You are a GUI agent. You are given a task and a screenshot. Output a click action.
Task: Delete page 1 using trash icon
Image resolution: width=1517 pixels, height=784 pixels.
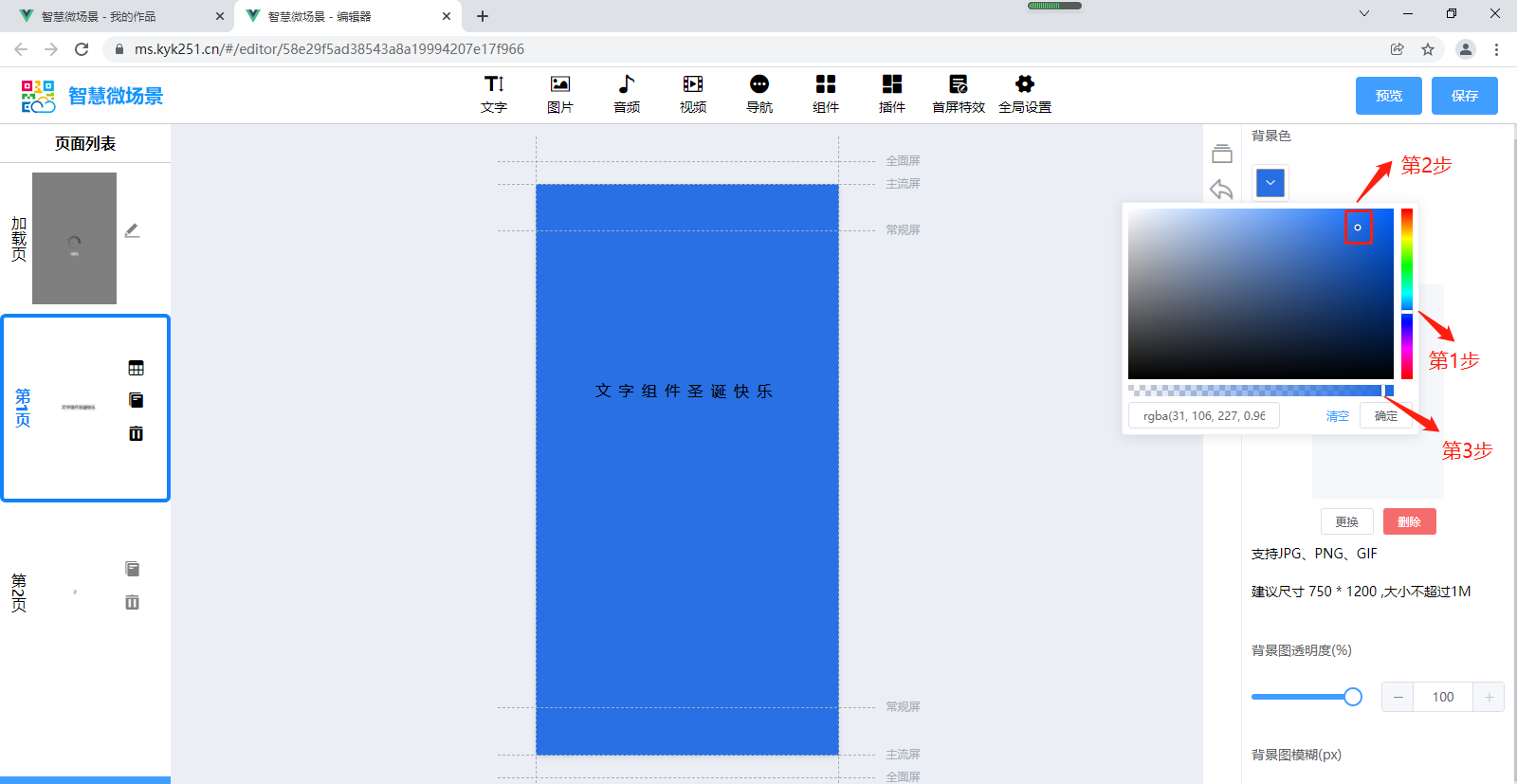click(136, 433)
